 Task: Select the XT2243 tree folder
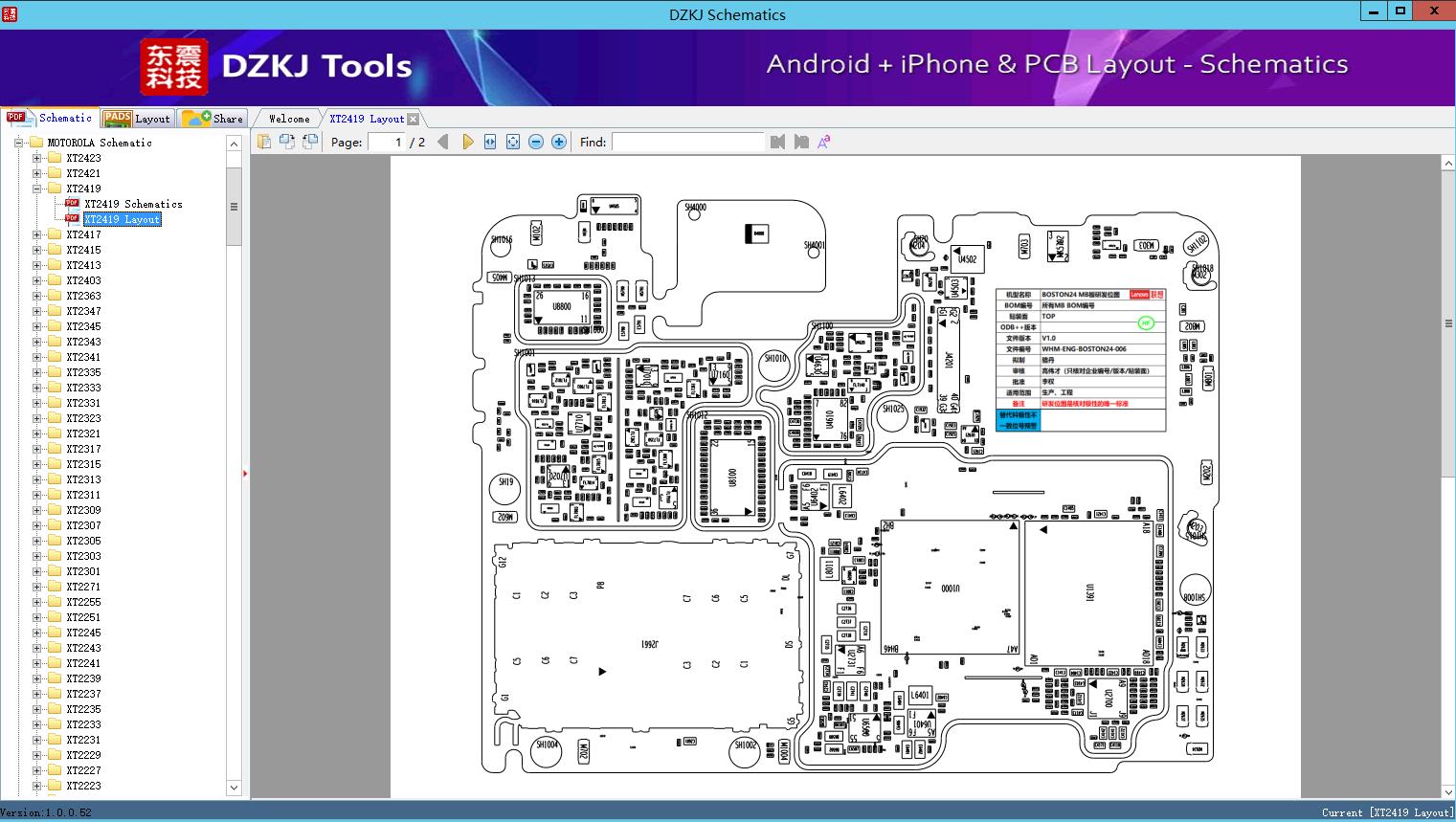pyautogui.click(x=83, y=648)
